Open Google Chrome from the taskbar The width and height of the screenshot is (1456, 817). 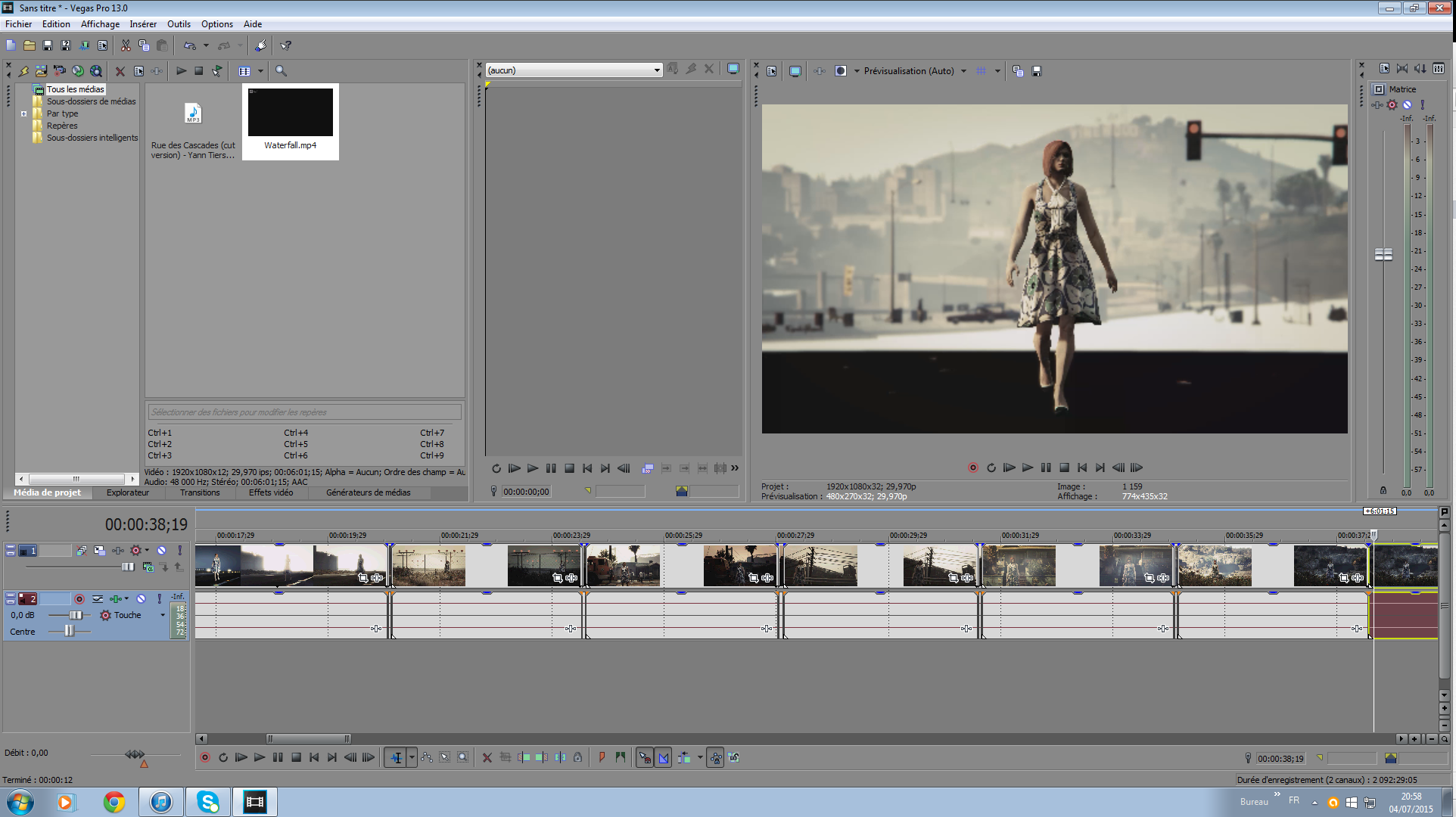[114, 802]
